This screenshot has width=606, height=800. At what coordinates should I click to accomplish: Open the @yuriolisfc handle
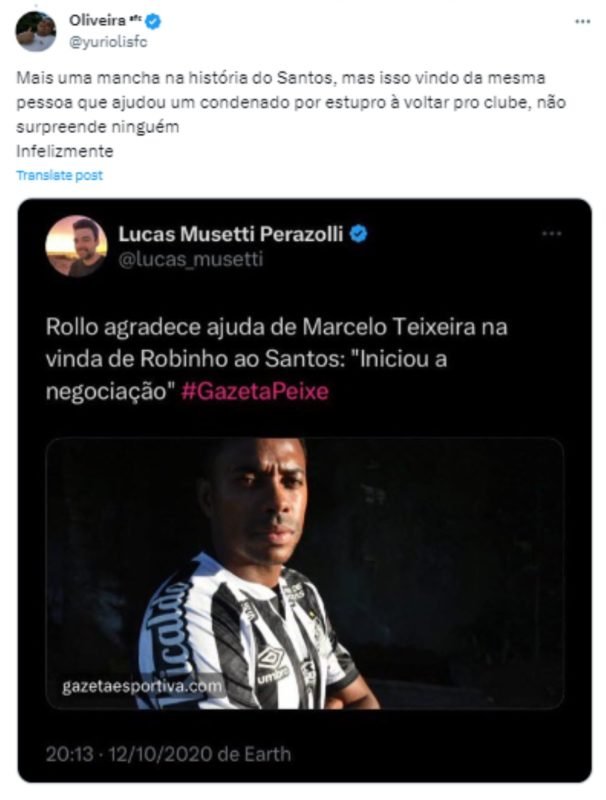pos(108,42)
